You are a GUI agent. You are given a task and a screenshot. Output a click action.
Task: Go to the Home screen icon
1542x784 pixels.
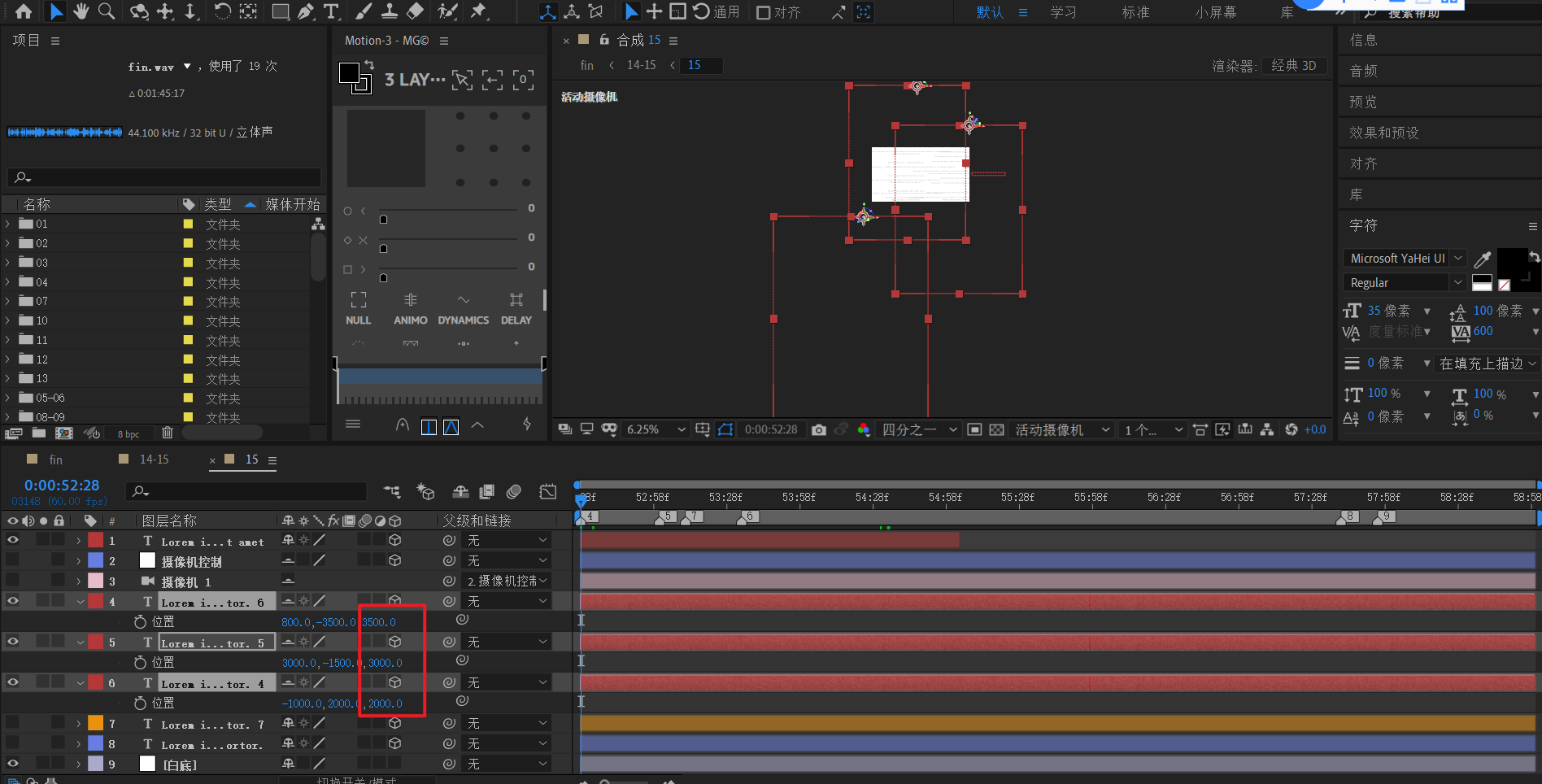click(24, 11)
